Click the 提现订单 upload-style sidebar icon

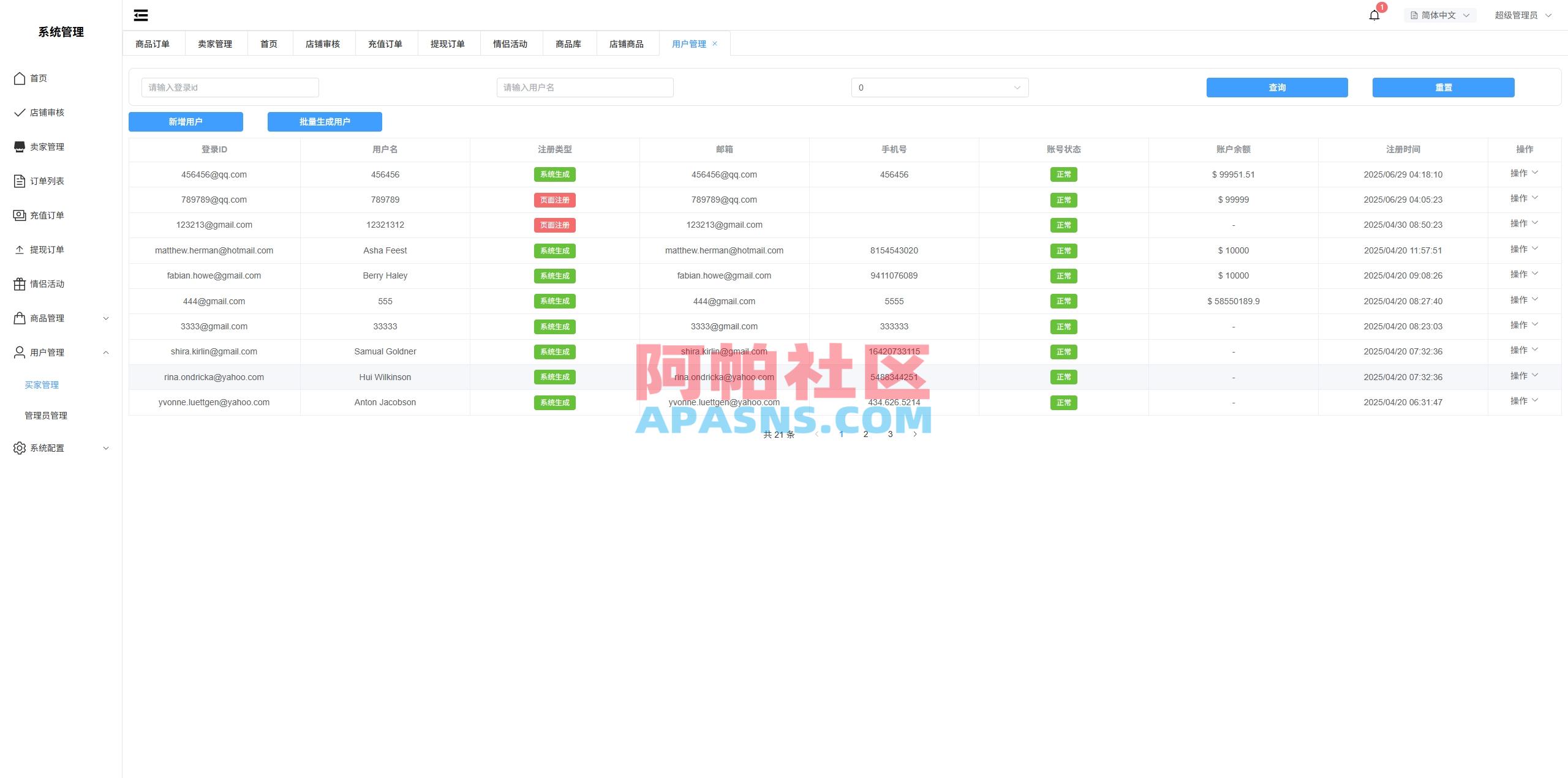pos(19,249)
